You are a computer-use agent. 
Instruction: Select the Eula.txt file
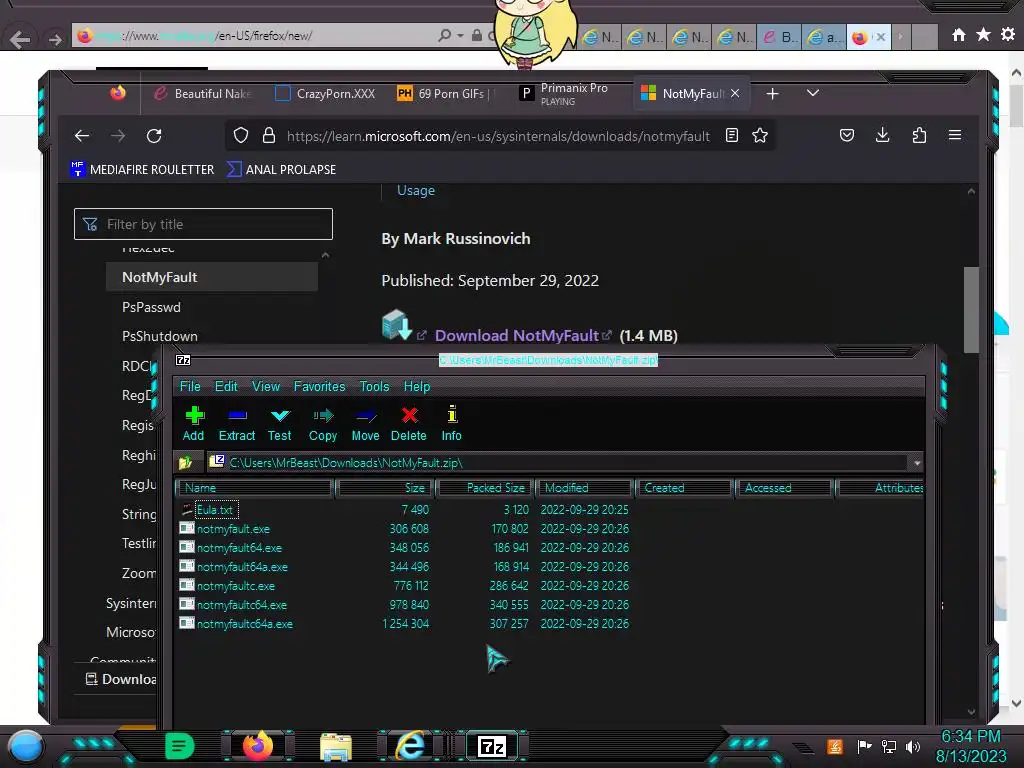[x=215, y=509]
